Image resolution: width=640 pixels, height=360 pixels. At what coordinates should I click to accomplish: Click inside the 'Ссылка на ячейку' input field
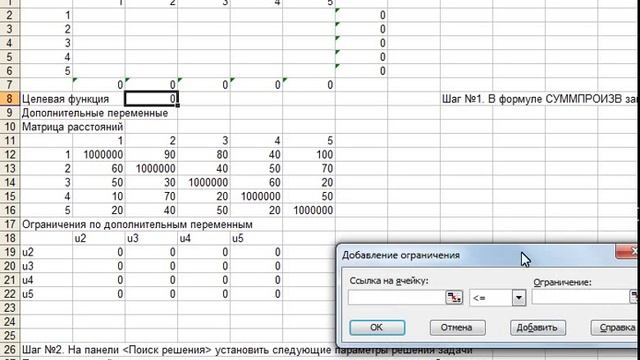(x=396, y=298)
